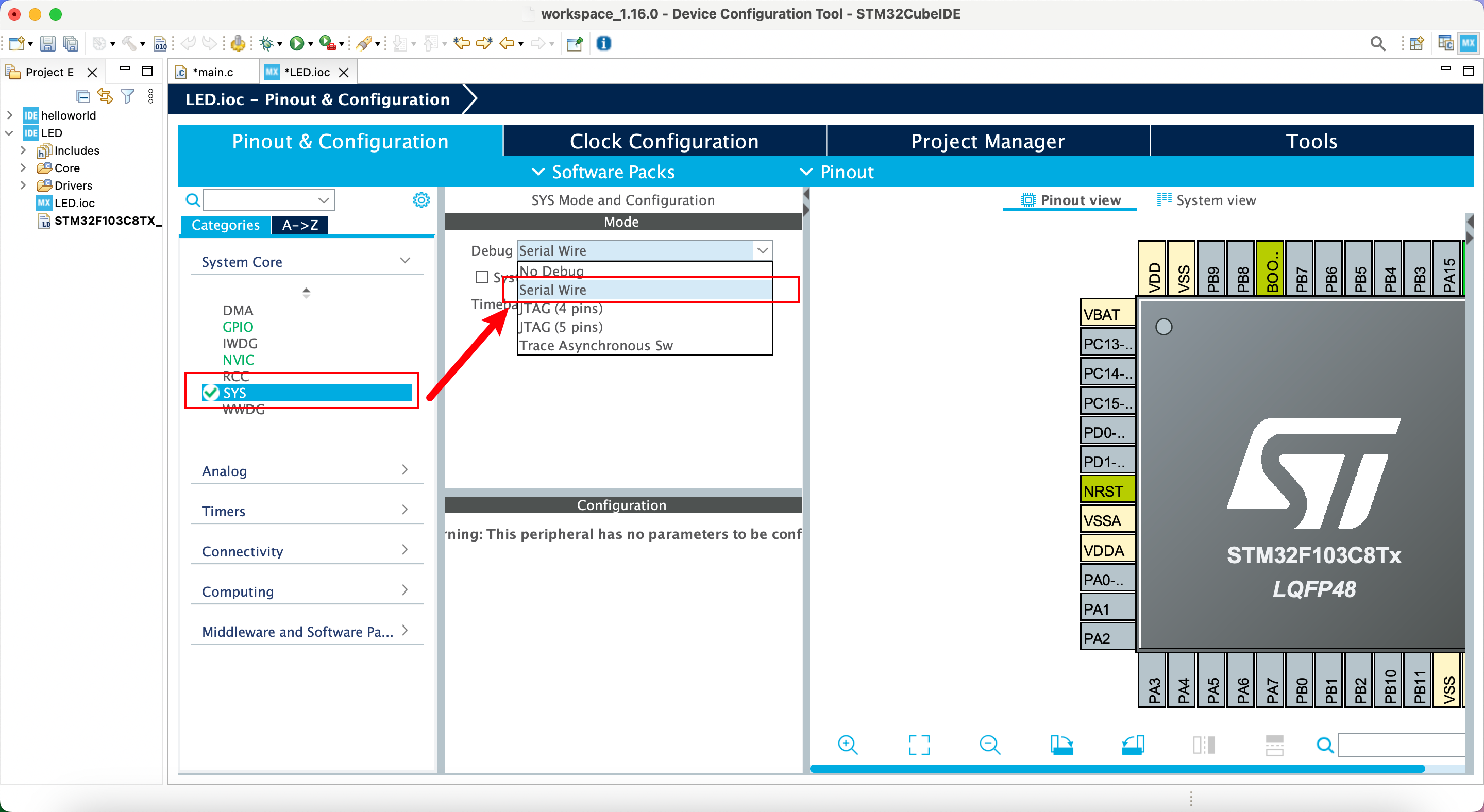Click the categories settings gear icon
This screenshot has width=1484, height=812.
point(421,200)
